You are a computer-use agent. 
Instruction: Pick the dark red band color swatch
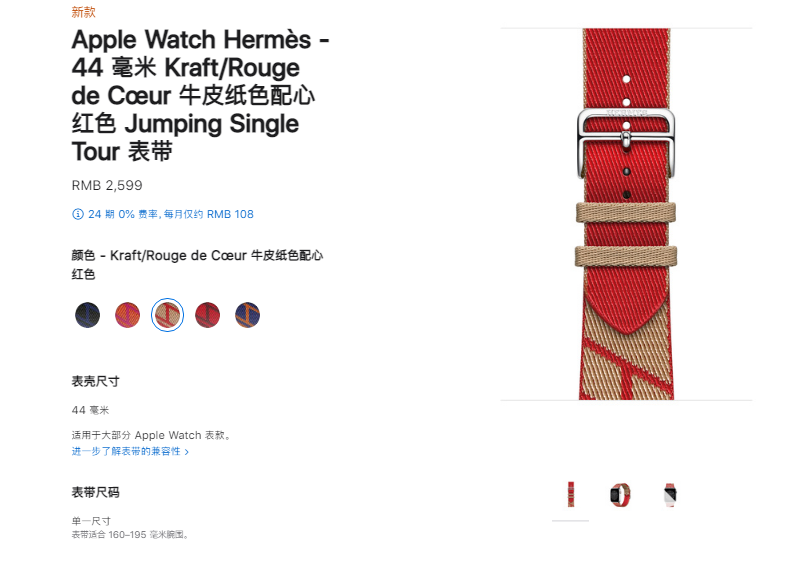pyautogui.click(x=208, y=315)
